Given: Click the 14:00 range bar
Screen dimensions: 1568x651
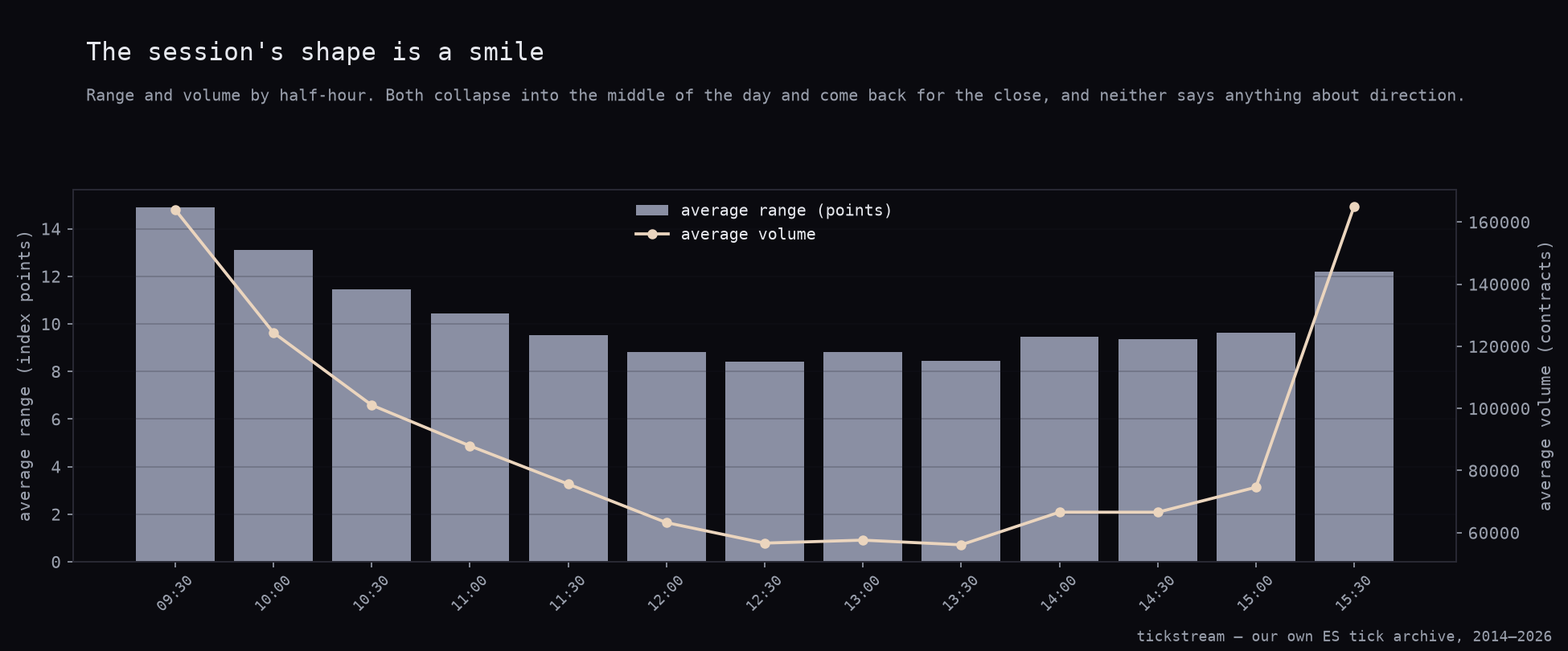Looking at the screenshot, I should click(x=1060, y=449).
